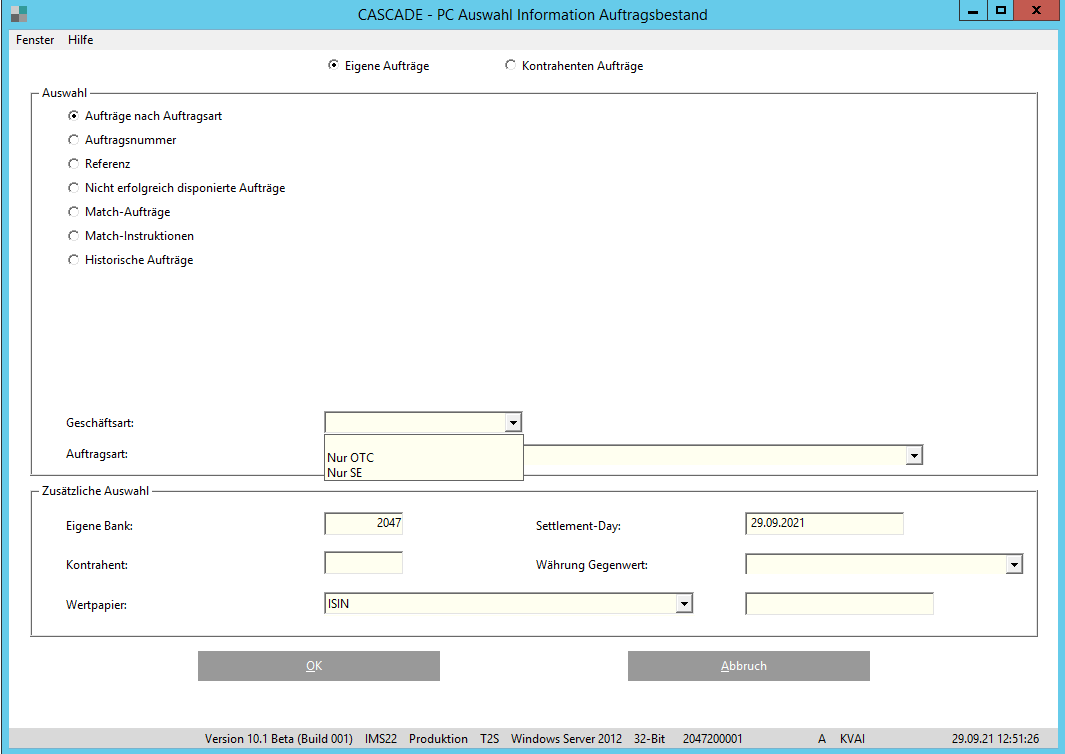Expand the Wertpapier ISIN dropdown

pyautogui.click(x=684, y=604)
